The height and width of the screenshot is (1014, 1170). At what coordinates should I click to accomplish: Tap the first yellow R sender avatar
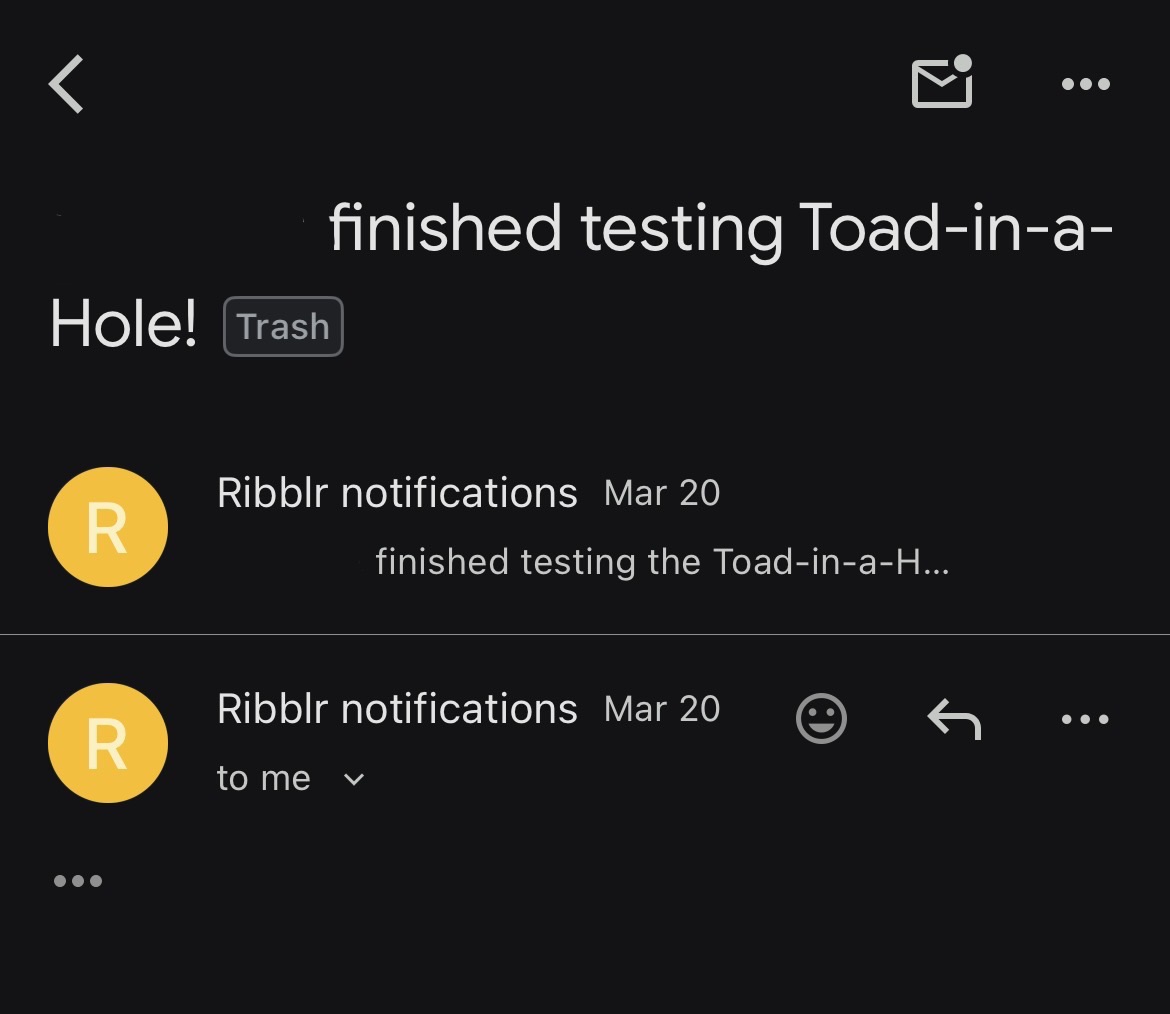click(108, 527)
